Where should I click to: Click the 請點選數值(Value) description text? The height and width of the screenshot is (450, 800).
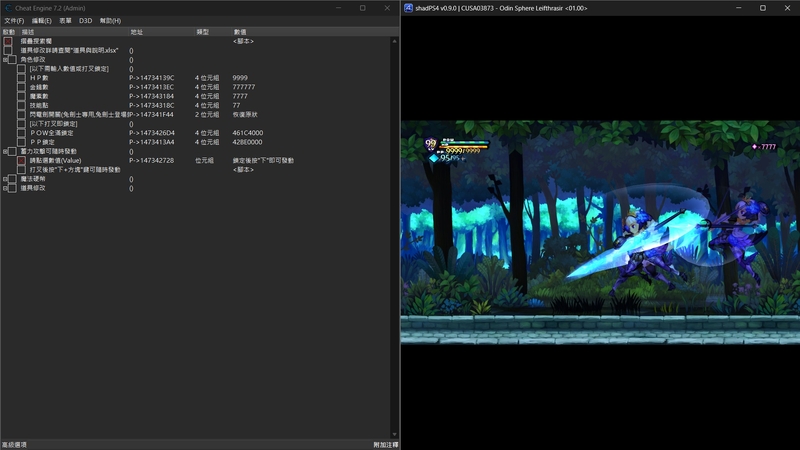(x=55, y=161)
